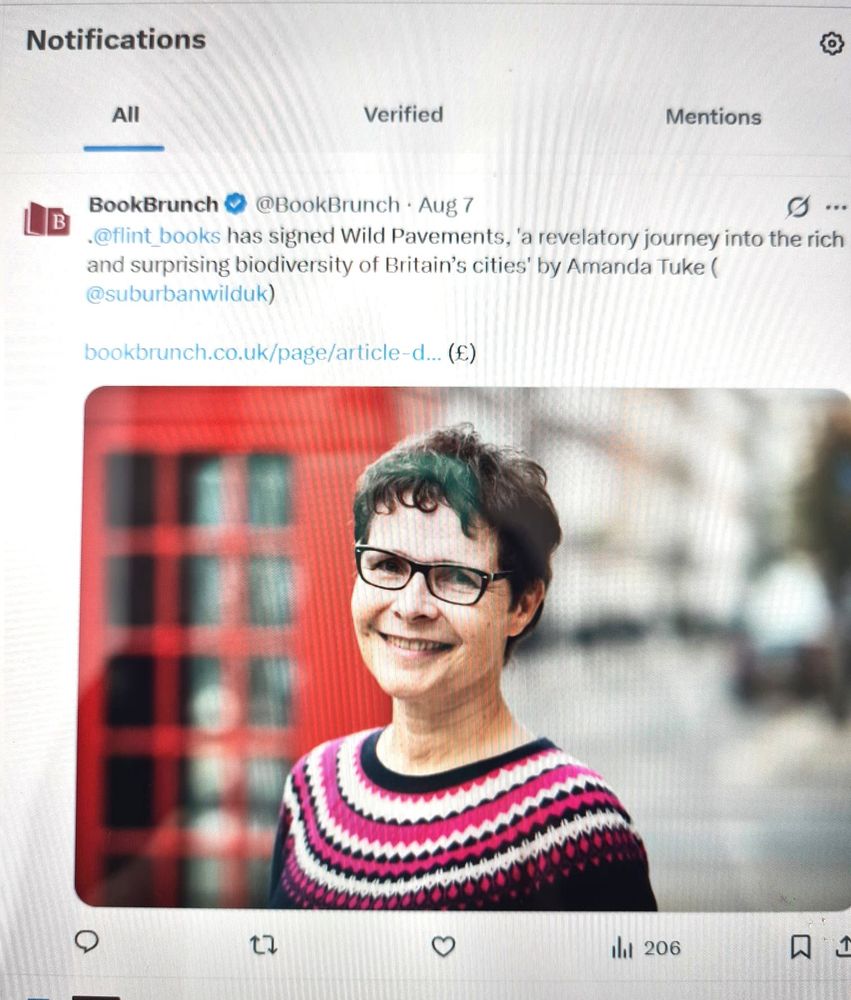View tweet analytics showing 206 views

(x=646, y=948)
